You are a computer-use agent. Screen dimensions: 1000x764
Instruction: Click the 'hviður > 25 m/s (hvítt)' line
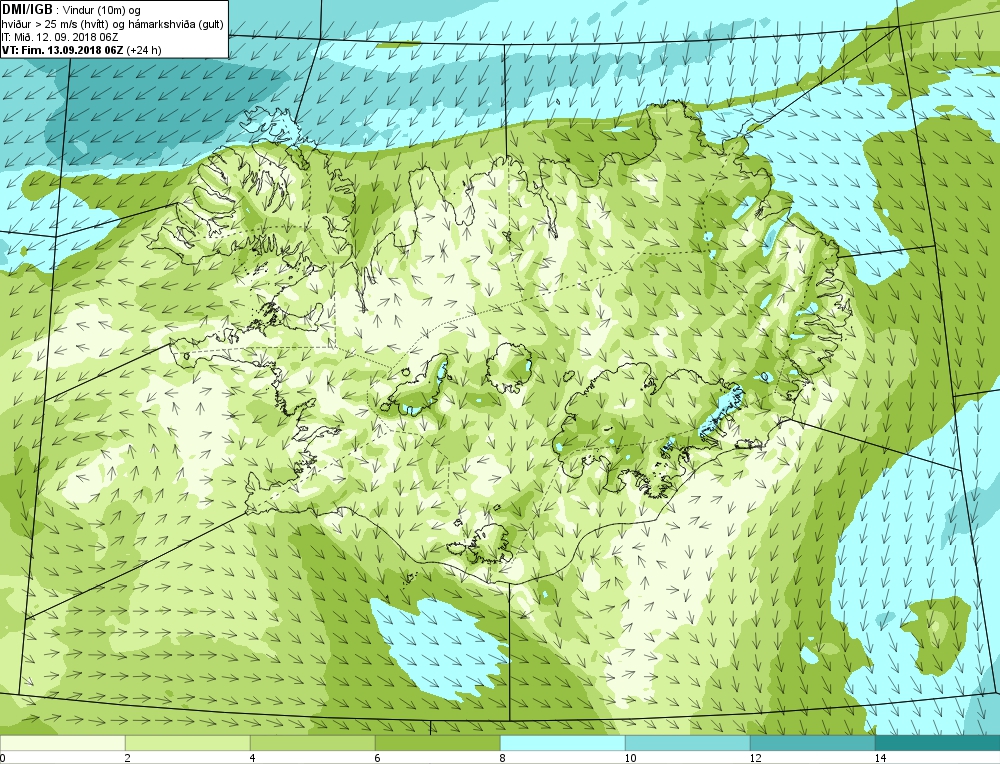[54, 24]
